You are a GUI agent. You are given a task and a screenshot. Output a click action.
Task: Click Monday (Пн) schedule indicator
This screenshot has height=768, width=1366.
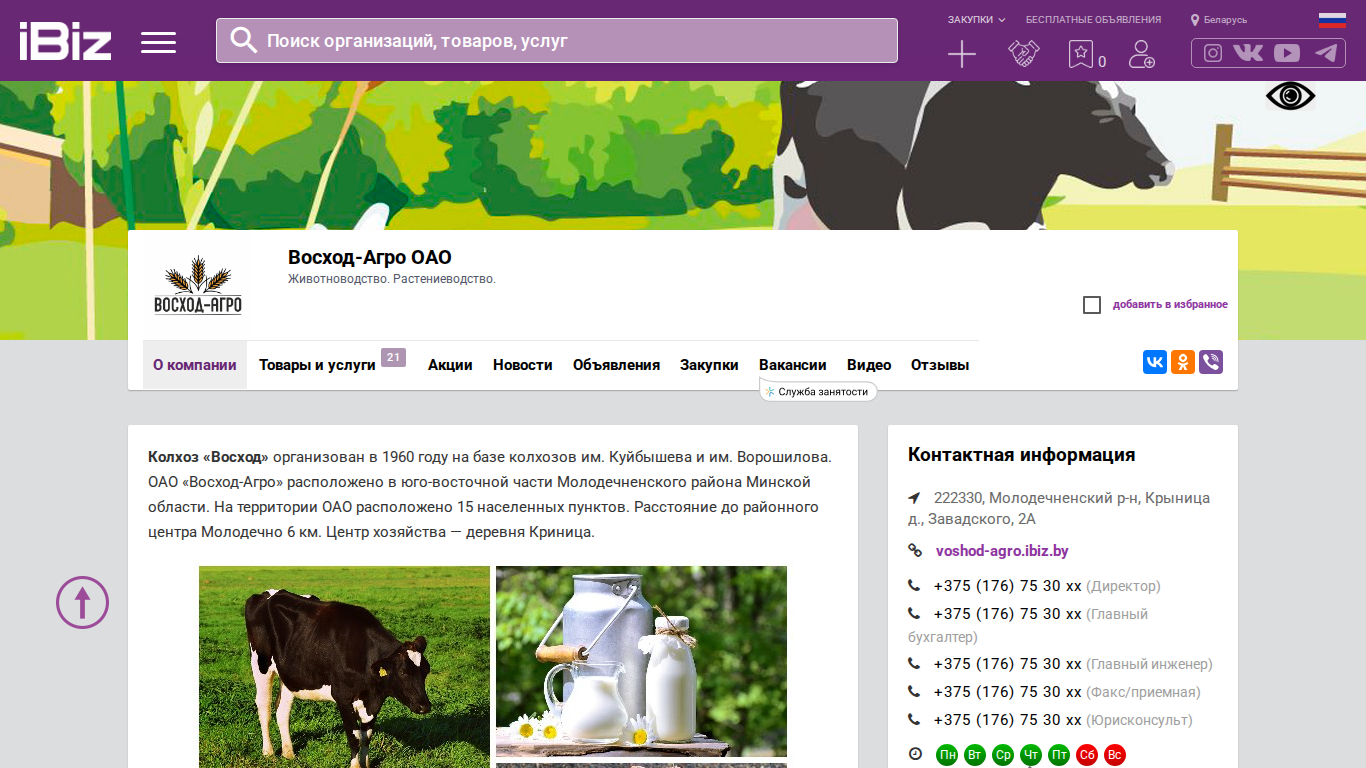(x=947, y=755)
